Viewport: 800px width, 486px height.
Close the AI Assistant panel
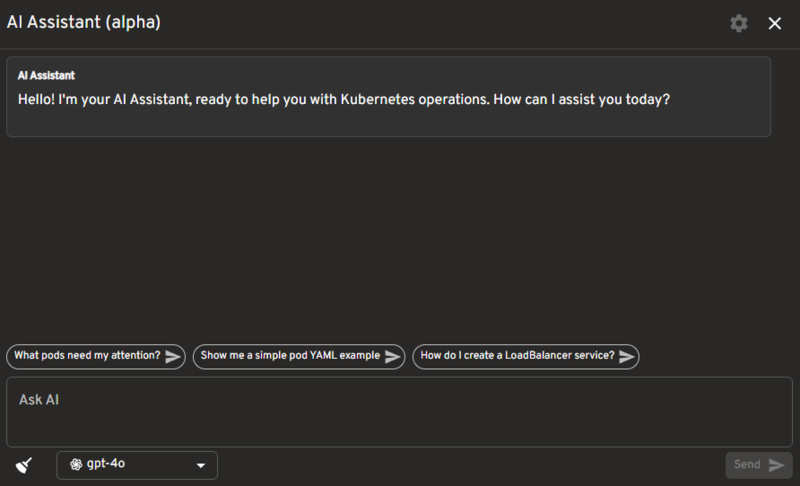tap(774, 23)
